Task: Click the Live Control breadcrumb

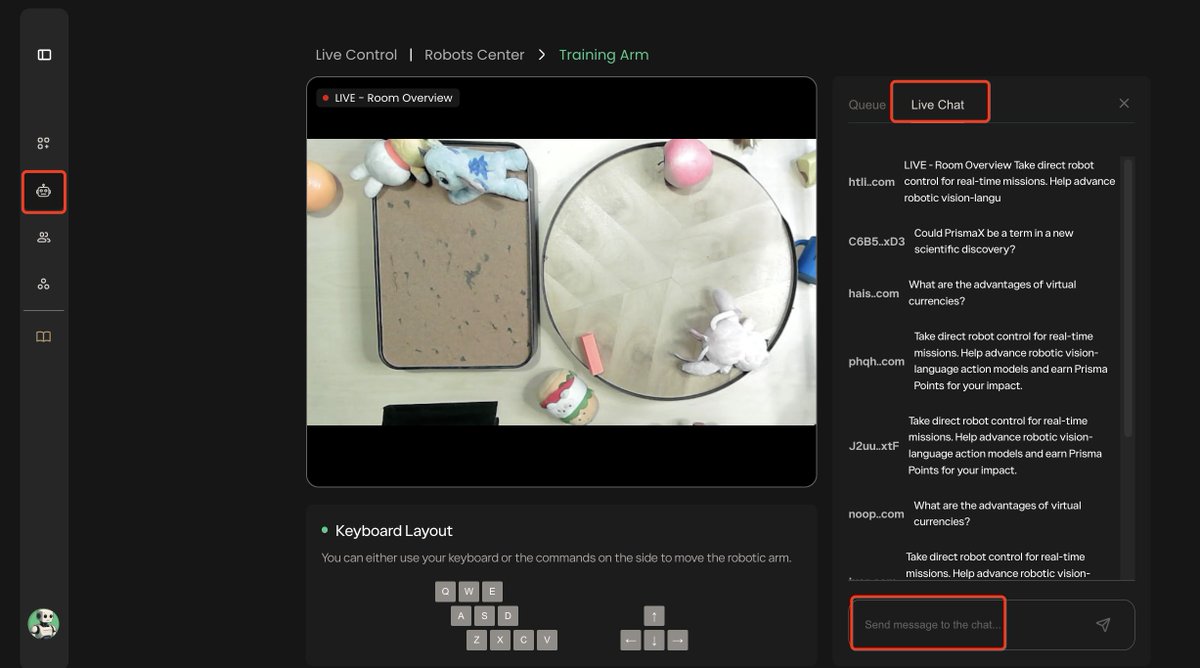Action: coord(356,55)
